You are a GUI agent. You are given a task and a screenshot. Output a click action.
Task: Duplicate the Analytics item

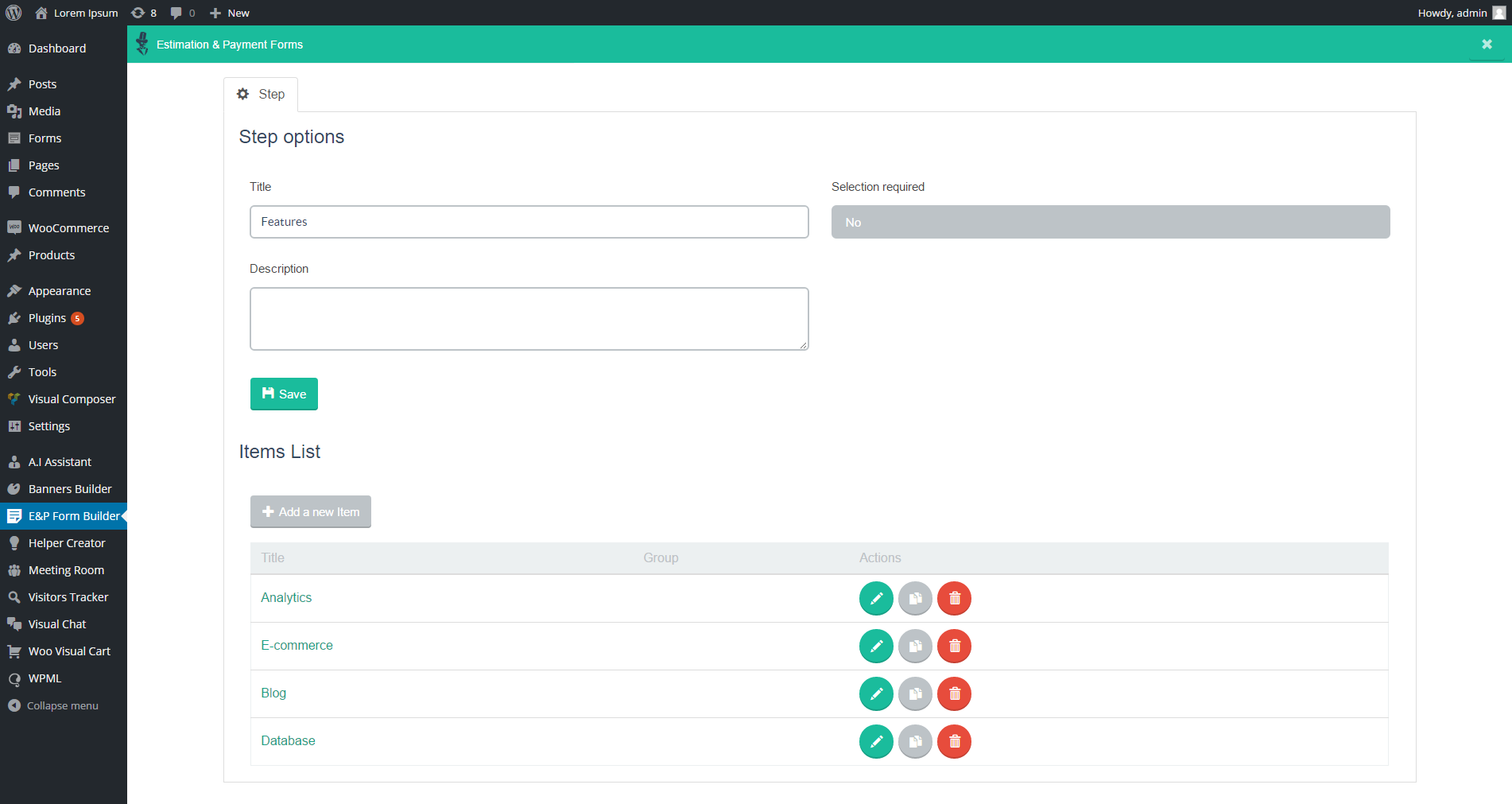pos(914,598)
